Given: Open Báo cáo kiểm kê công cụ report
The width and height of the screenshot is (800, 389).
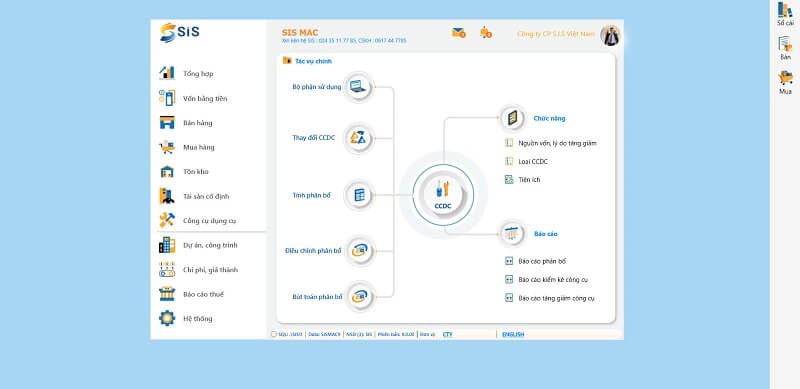Looking at the screenshot, I should coord(553,280).
